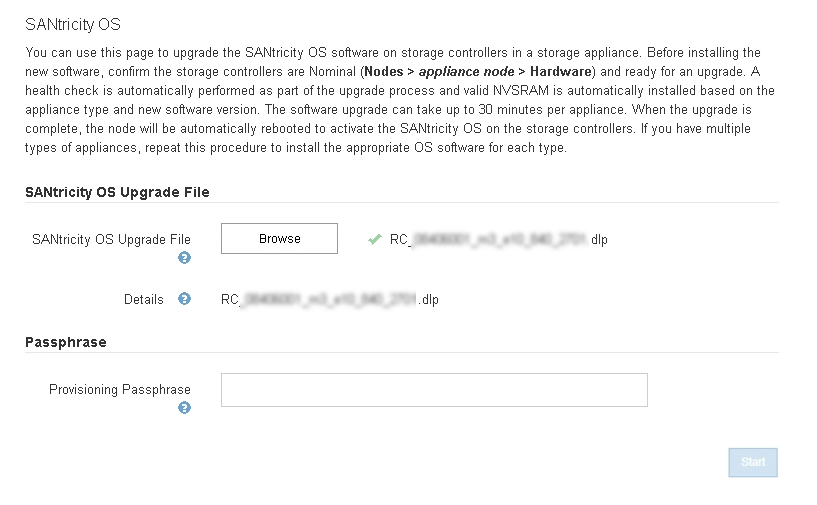
Task: Click the file name in the Details row
Action: pyautogui.click(x=329, y=299)
